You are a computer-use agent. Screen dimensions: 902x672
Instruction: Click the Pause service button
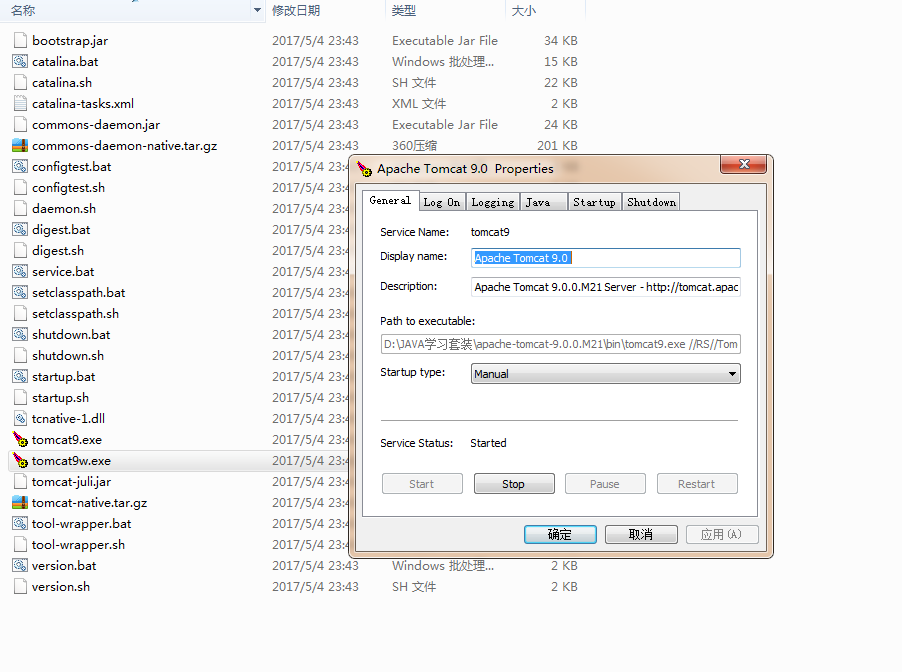click(605, 484)
